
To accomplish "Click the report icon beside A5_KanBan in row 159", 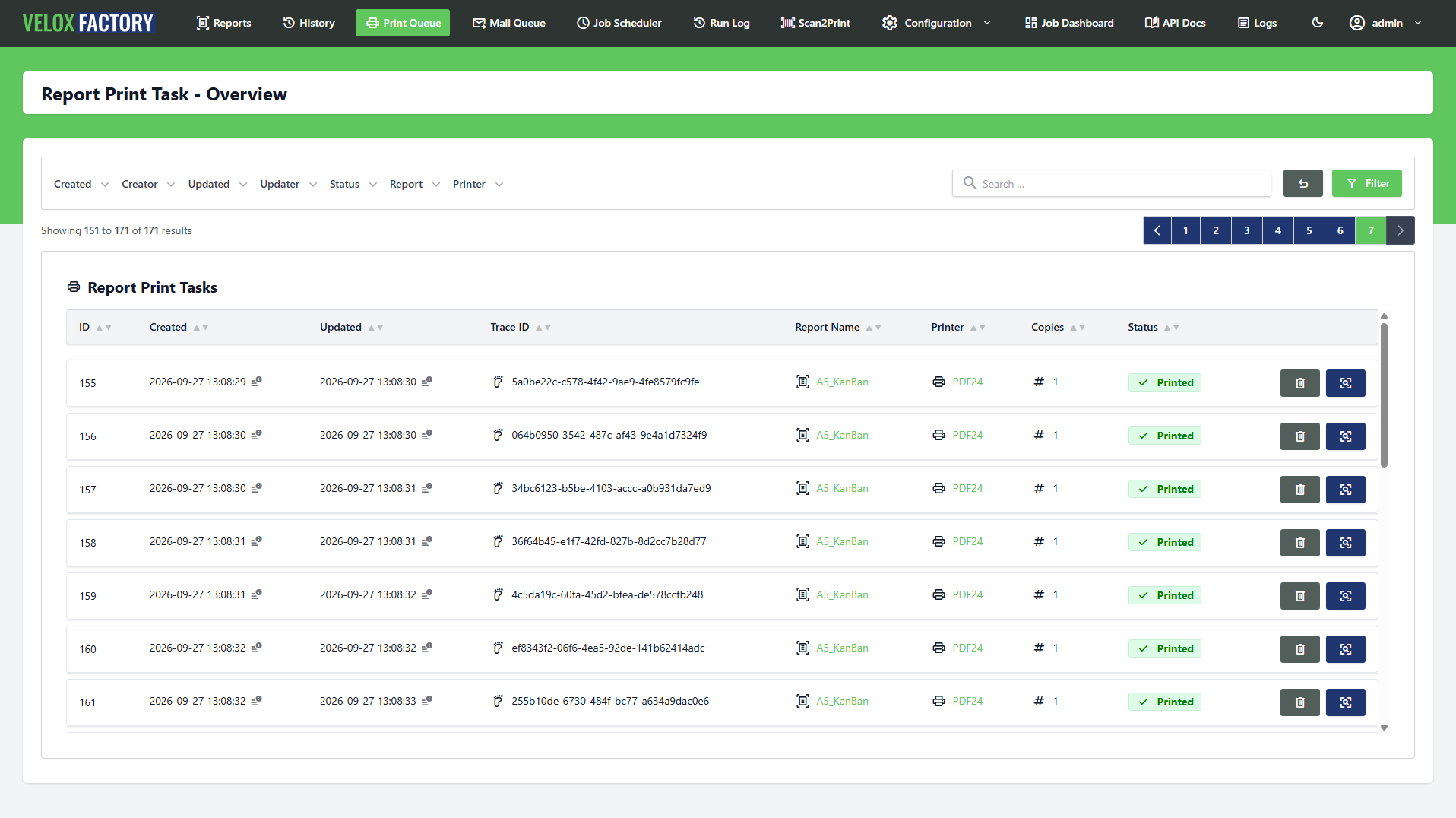I will click(802, 594).
